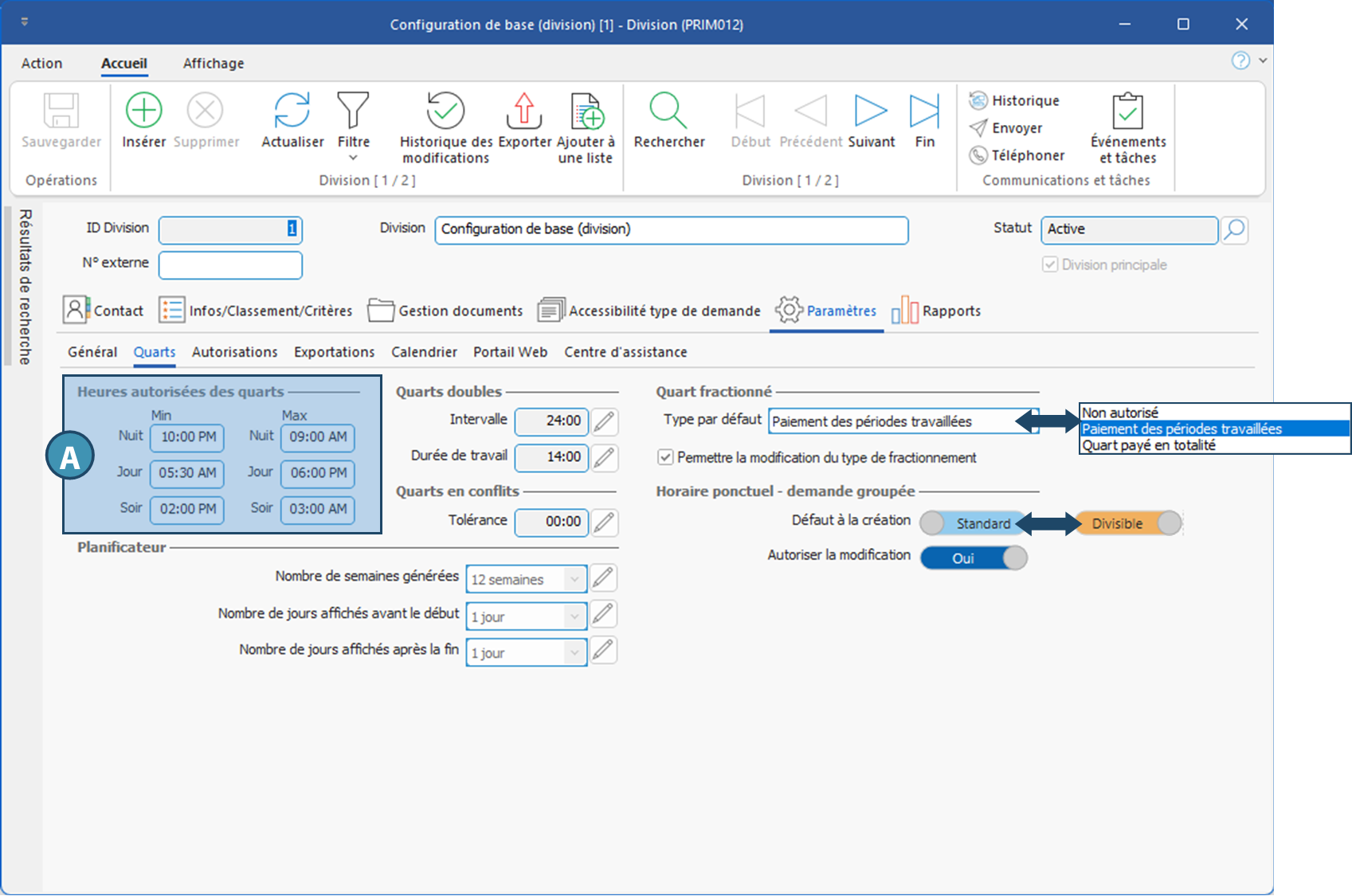Switch to the Autorisations tab
Screen dimensions: 1352x896
click(234, 352)
